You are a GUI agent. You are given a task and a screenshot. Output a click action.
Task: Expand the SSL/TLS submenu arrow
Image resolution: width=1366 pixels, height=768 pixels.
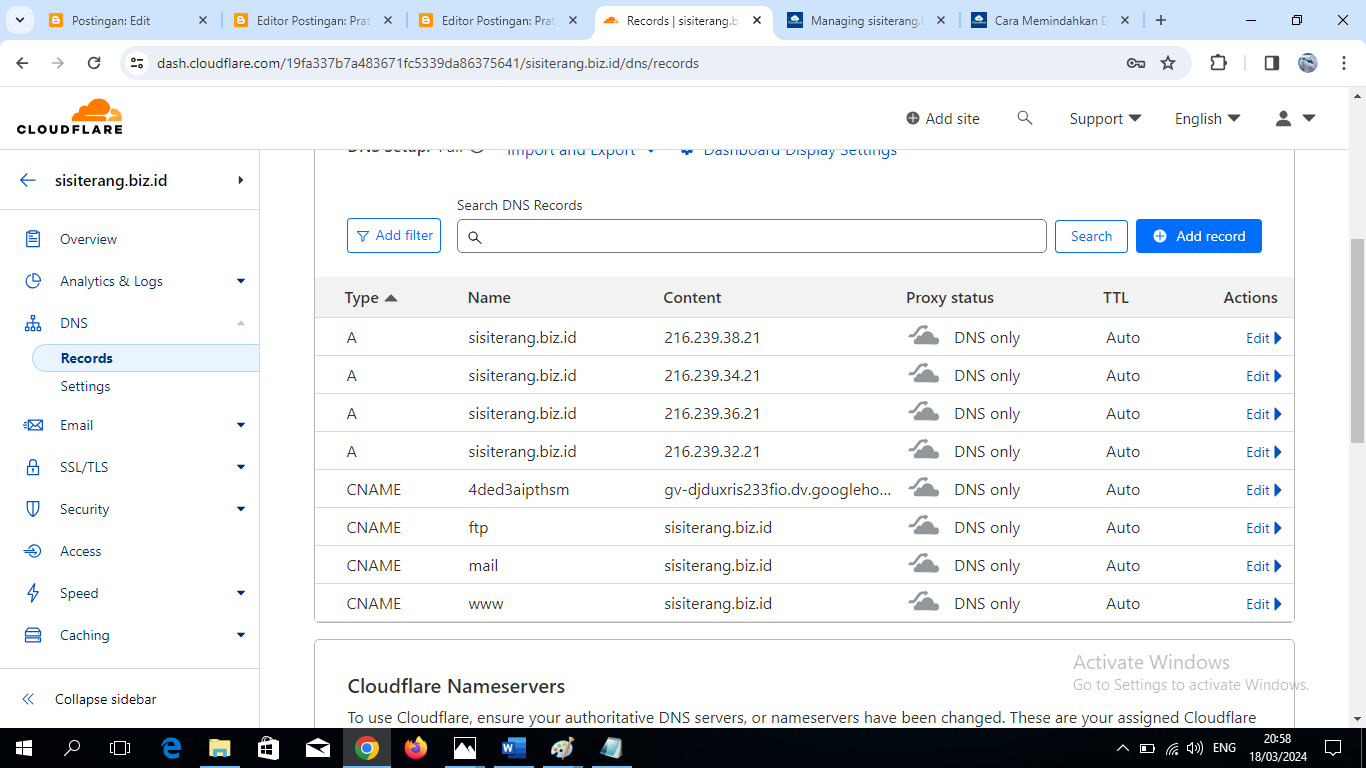[x=241, y=467]
